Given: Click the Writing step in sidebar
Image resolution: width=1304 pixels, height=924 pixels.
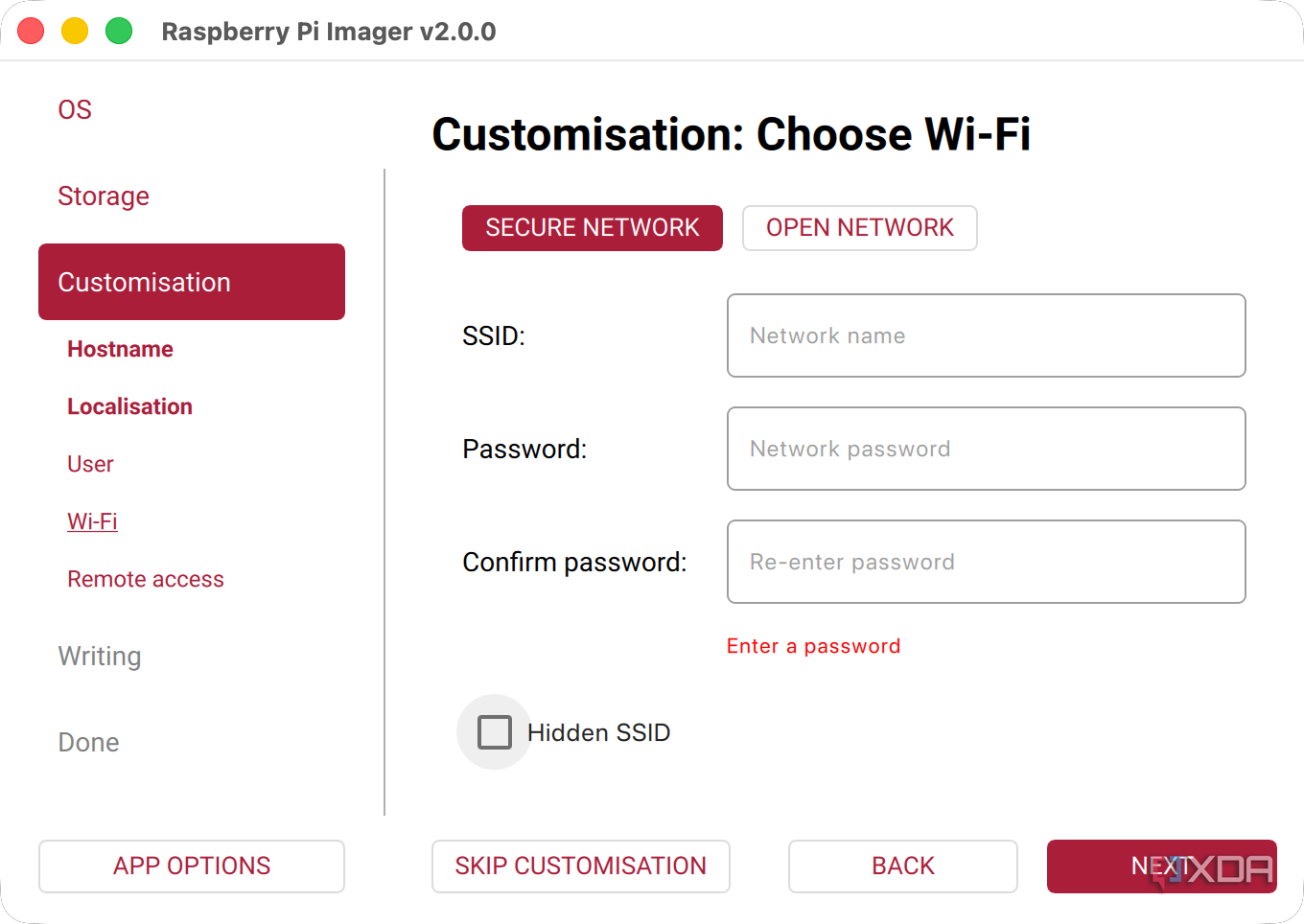Looking at the screenshot, I should 100,657.
